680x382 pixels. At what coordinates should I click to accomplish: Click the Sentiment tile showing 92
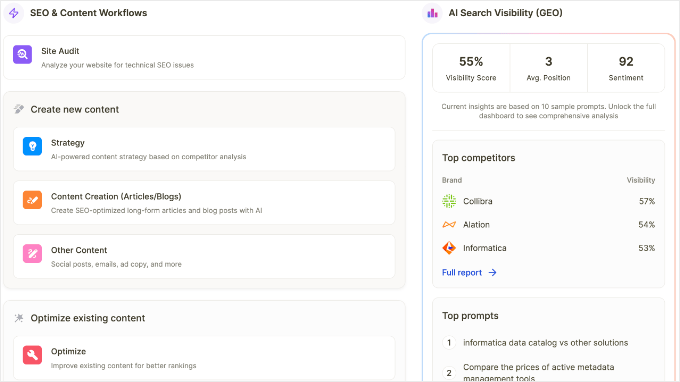[626, 68]
